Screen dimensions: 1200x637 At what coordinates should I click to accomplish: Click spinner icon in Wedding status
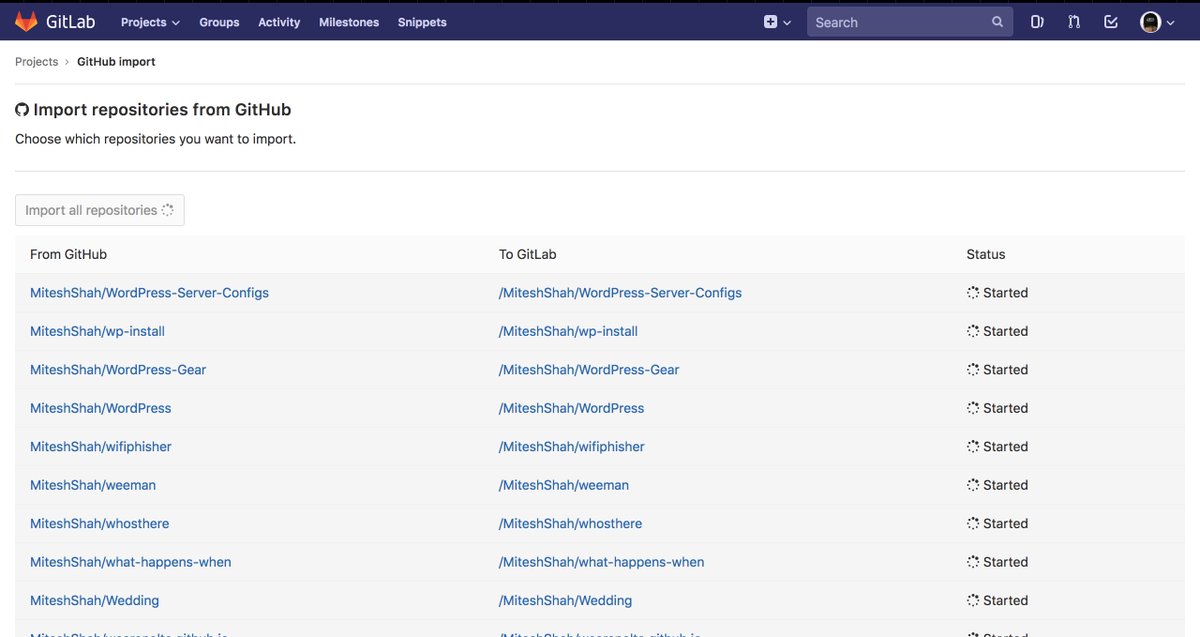coord(973,601)
